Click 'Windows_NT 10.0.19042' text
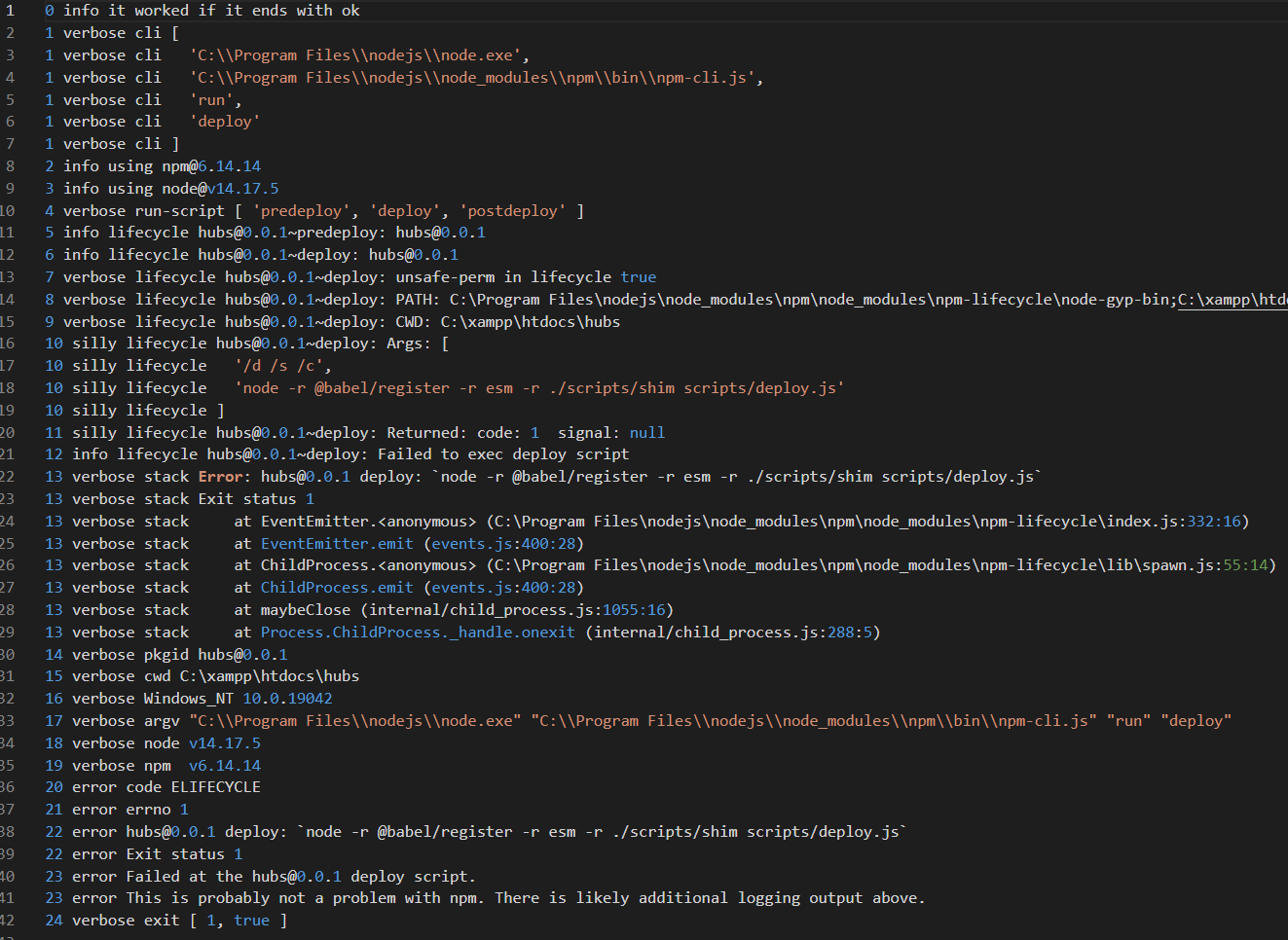1288x940 pixels. pyautogui.click(x=239, y=699)
